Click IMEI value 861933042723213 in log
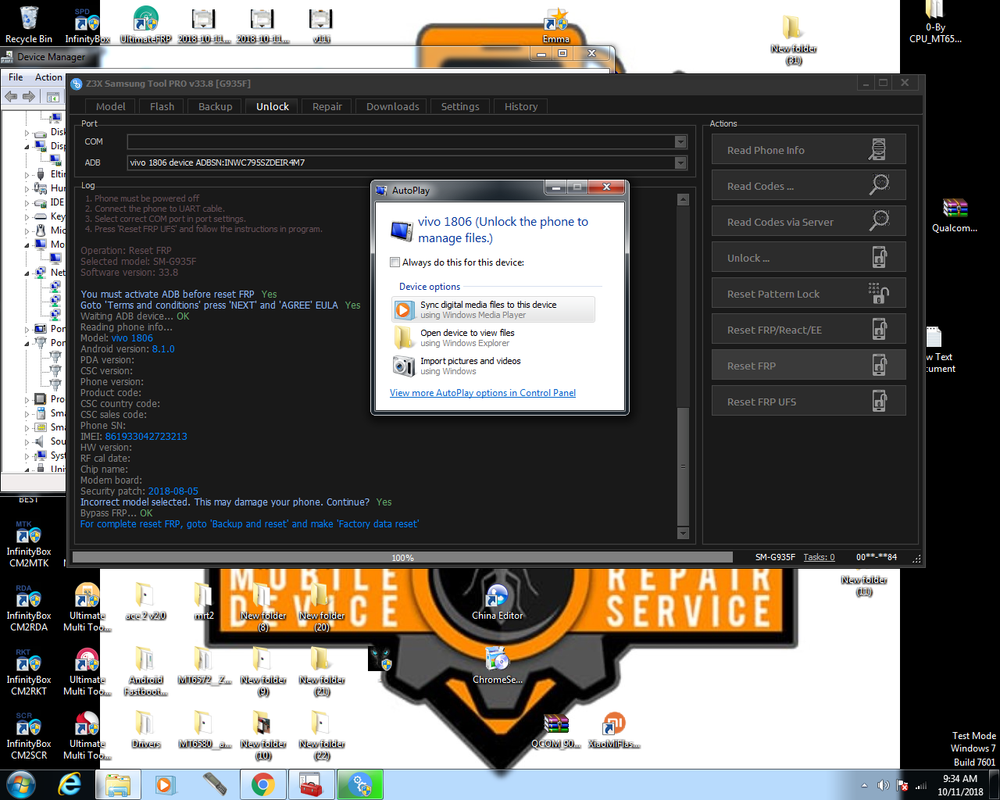Image resolution: width=1000 pixels, height=800 pixels. pos(146,436)
